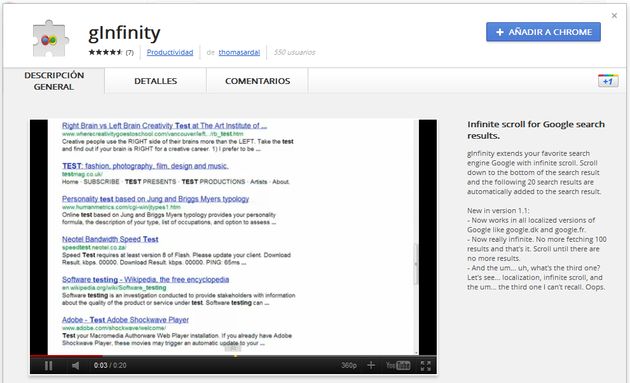This screenshot has width=630, height=383.
Task: Click Right Brain vs Left Brain result link
Action: tap(164, 125)
